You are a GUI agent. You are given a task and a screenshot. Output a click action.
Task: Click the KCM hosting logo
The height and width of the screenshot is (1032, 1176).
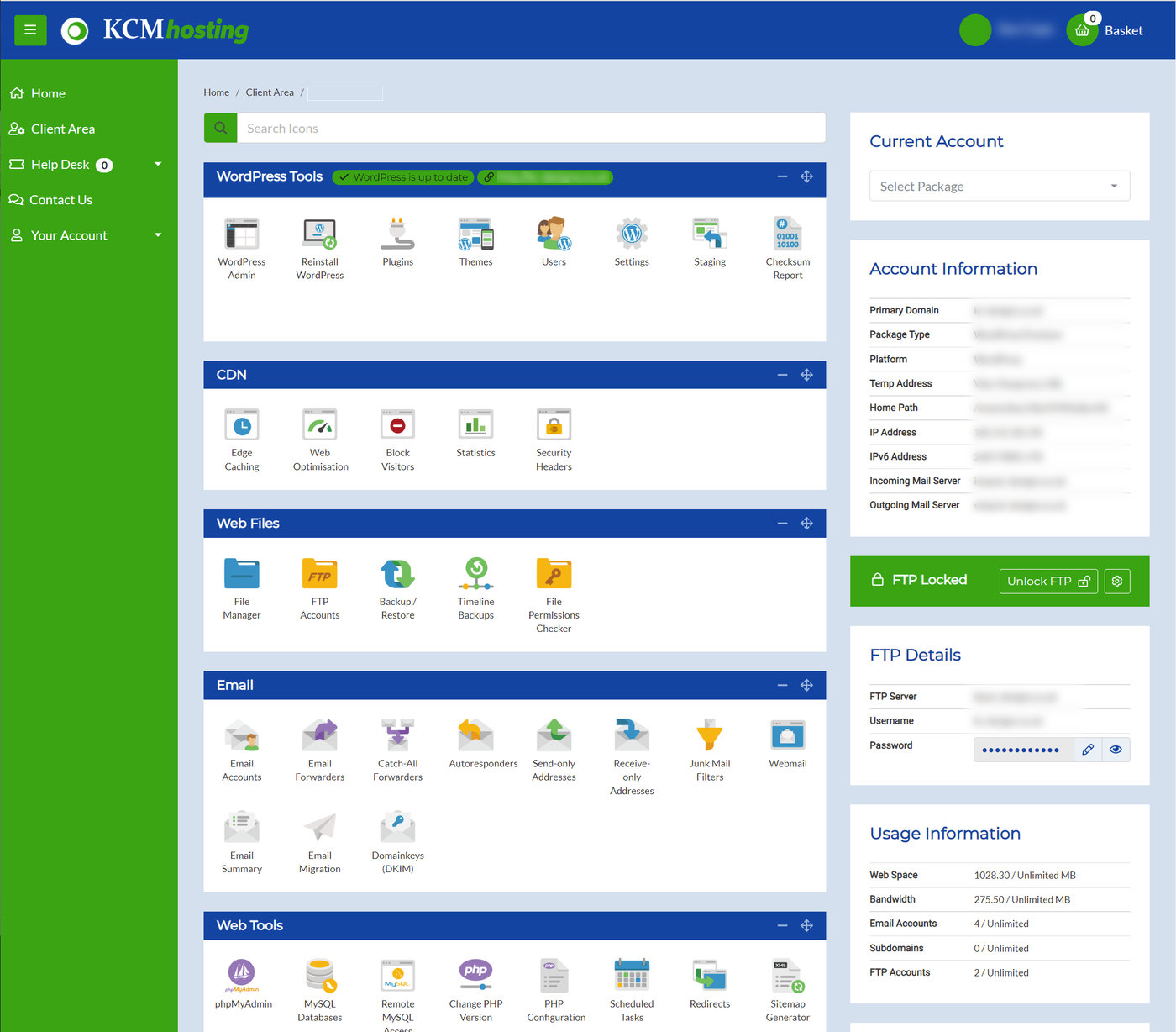(x=155, y=30)
